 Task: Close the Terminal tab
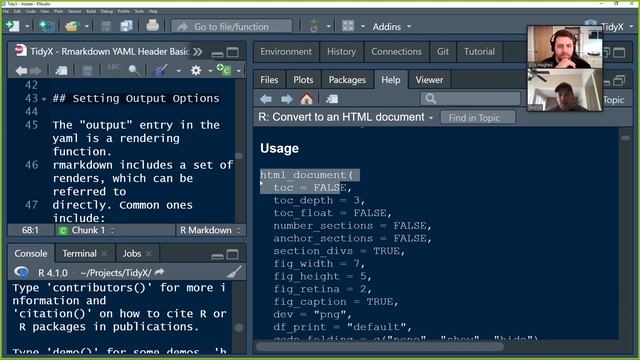[x=104, y=254]
